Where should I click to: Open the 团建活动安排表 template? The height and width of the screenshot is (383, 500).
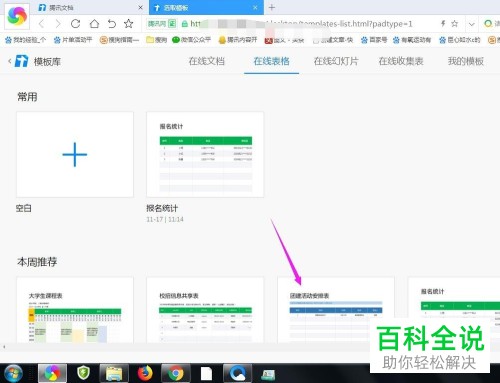(x=336, y=310)
